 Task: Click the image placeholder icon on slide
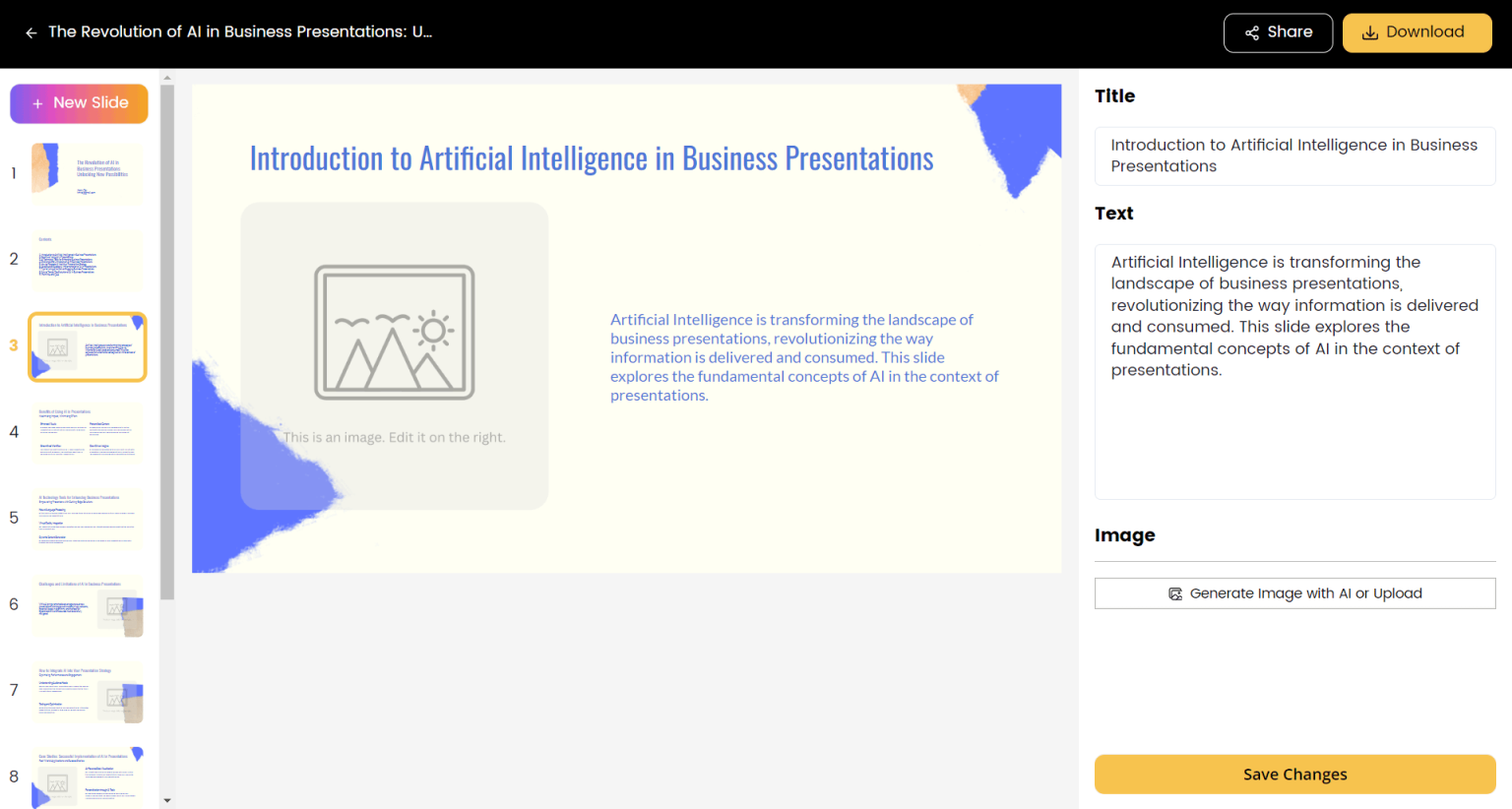pyautogui.click(x=394, y=333)
